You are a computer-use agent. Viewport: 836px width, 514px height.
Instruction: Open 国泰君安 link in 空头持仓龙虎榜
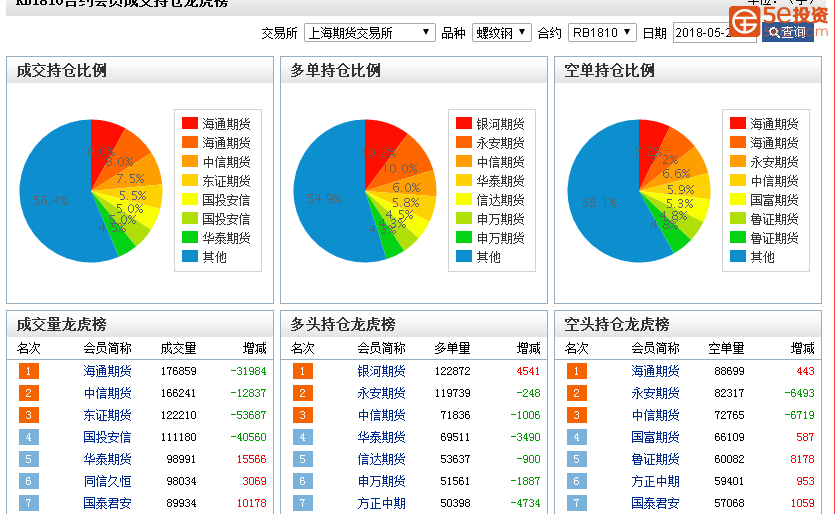point(655,503)
